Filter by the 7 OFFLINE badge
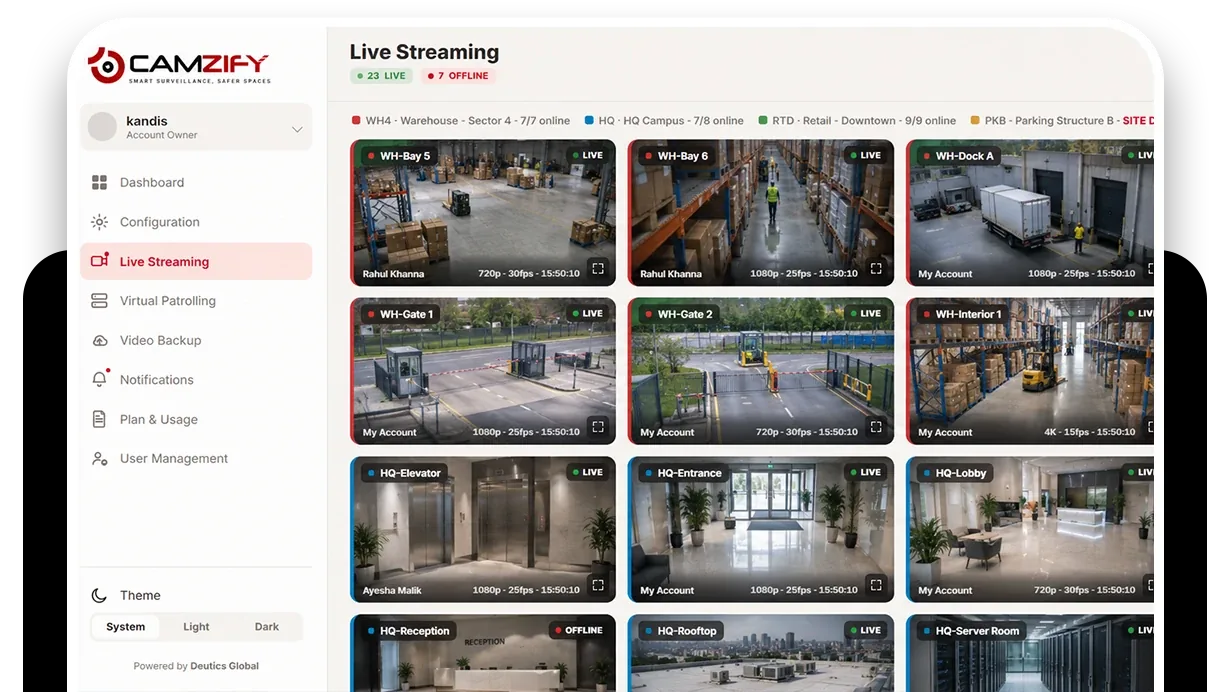The image size is (1229, 692). click(x=458, y=76)
